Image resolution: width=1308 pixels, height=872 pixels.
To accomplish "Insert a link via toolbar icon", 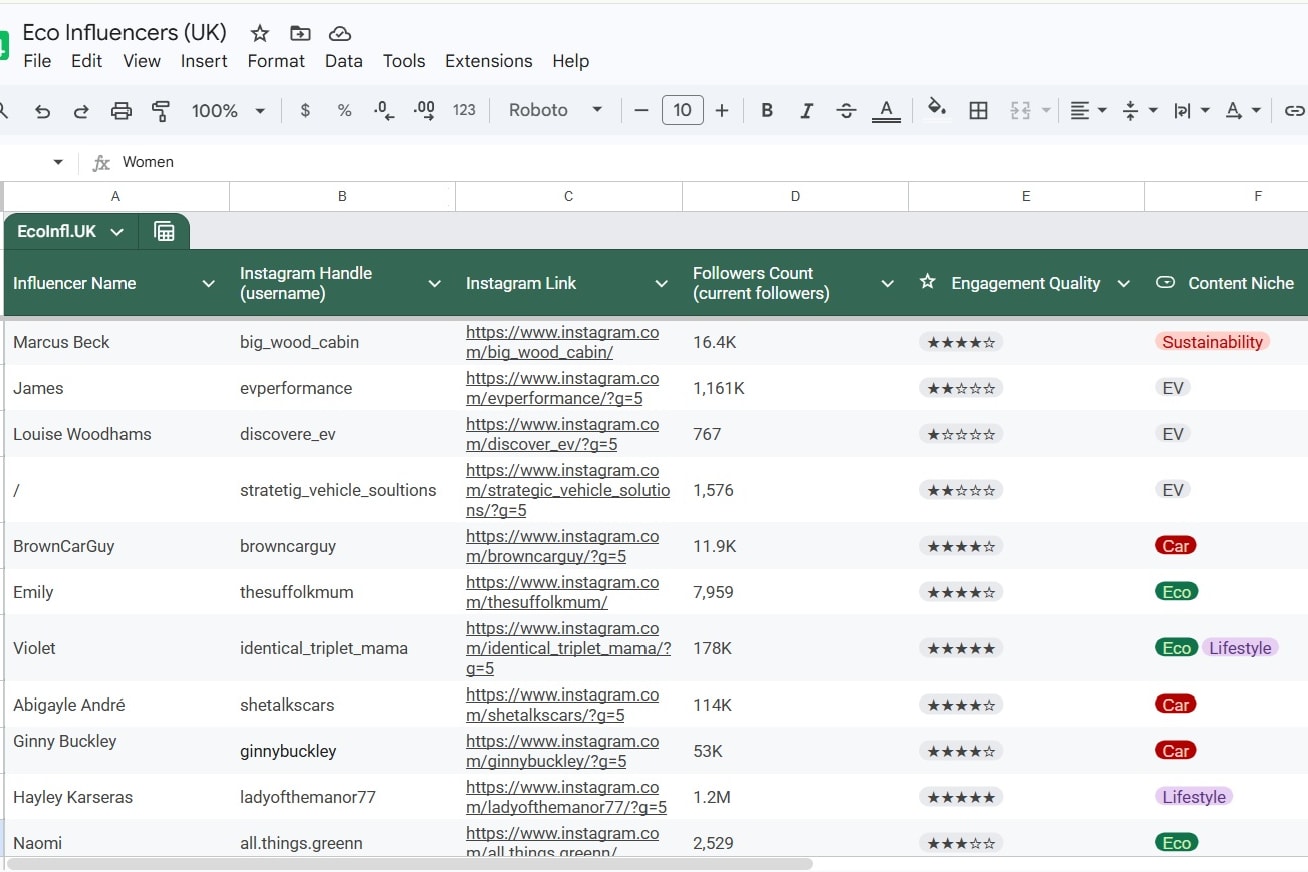I will pyautogui.click(x=1294, y=111).
